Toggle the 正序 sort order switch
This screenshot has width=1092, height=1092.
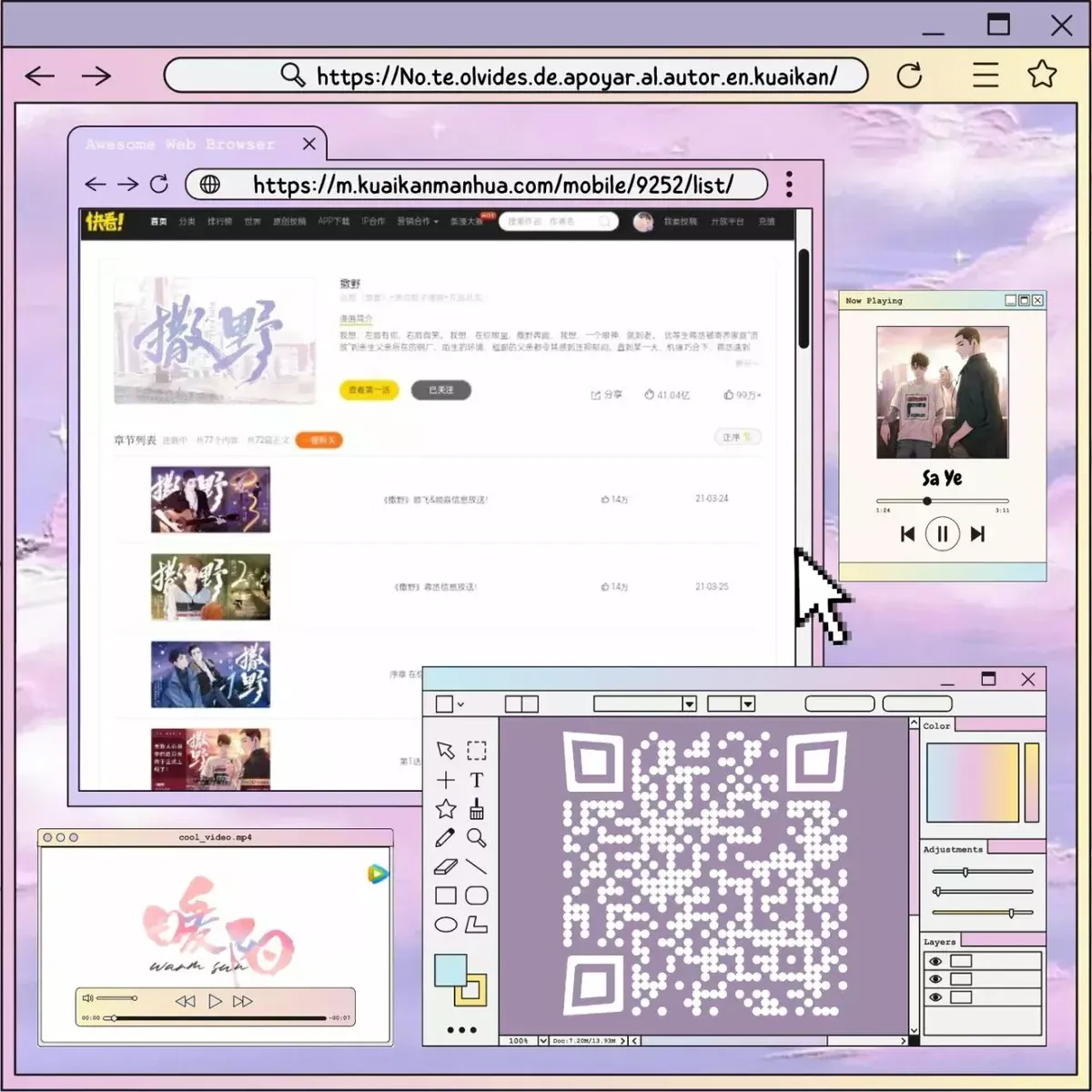(x=738, y=438)
